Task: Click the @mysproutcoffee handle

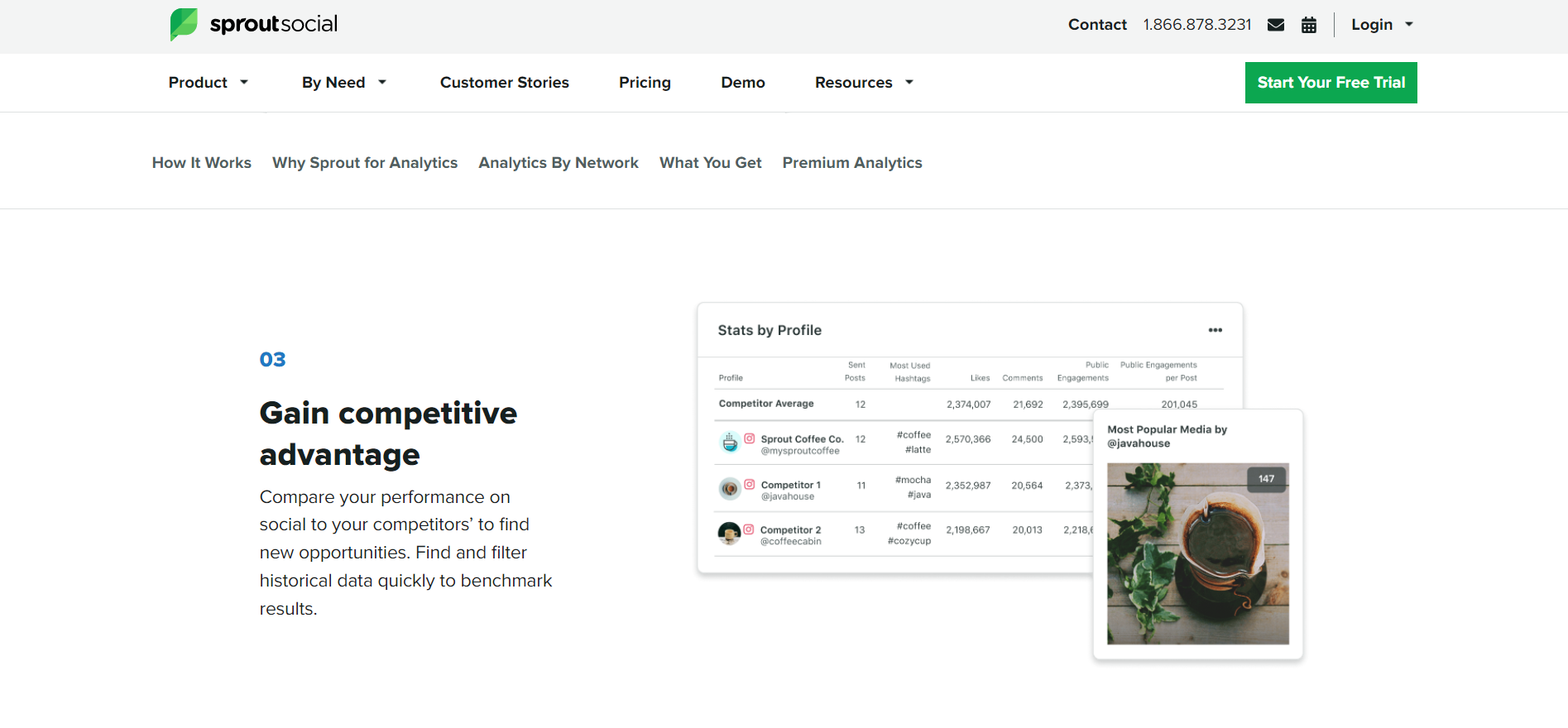Action: (x=800, y=451)
